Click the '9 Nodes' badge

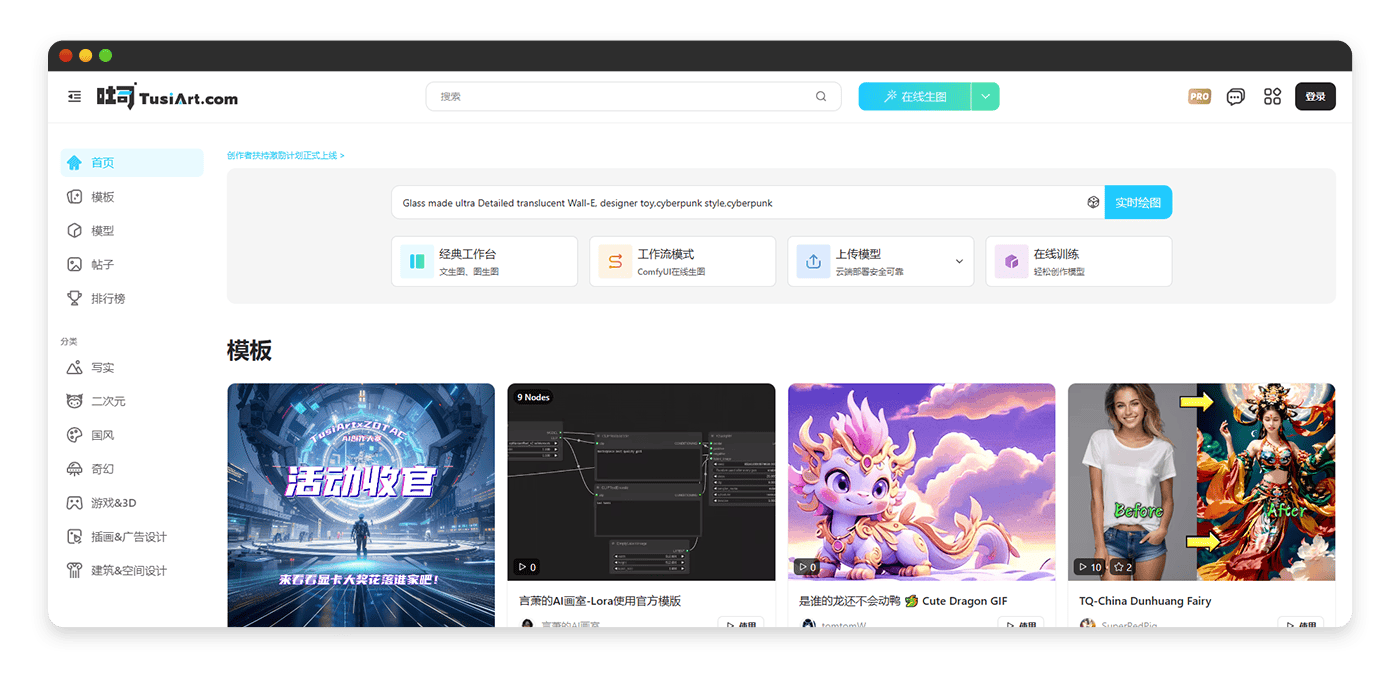click(x=533, y=397)
